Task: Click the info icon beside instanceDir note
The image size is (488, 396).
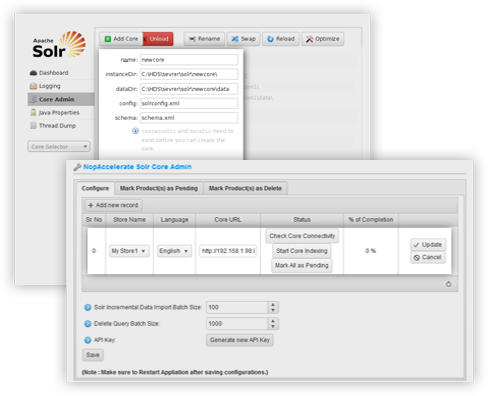Action: coord(135,131)
